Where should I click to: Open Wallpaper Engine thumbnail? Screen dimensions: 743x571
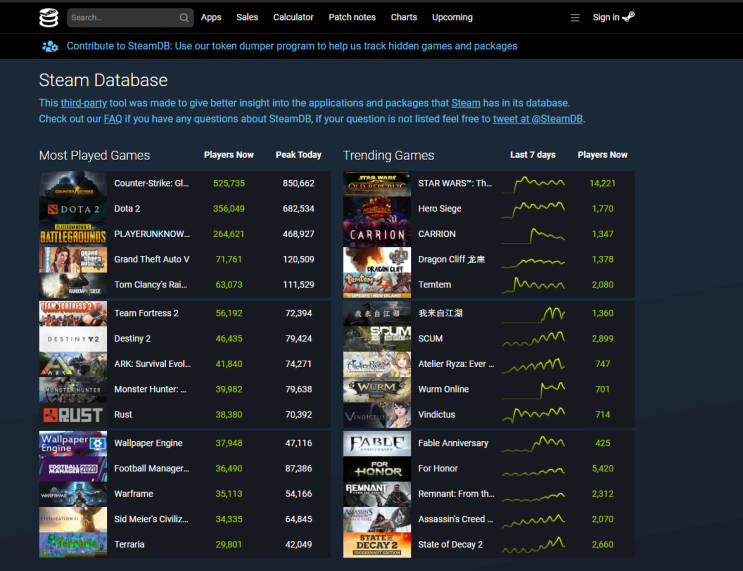[73, 444]
